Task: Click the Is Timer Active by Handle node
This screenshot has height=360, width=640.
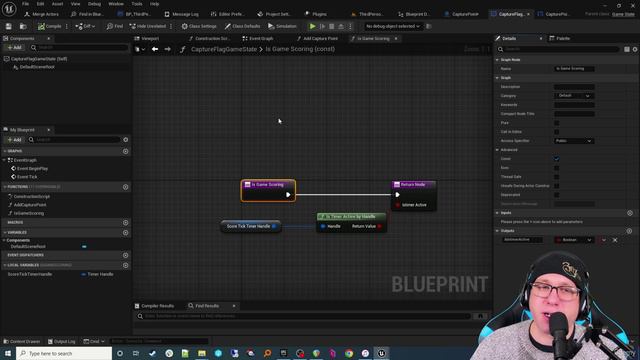Action: click(351, 222)
